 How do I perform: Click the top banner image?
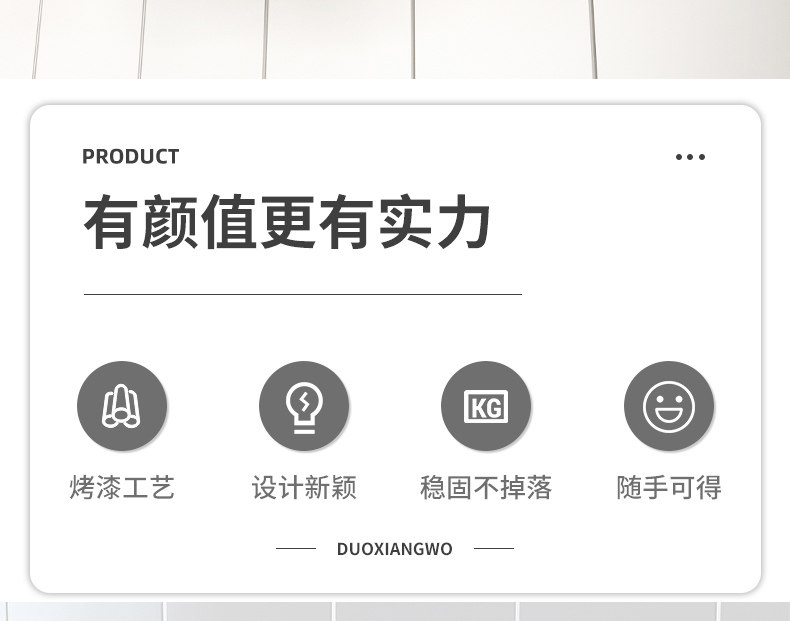click(x=395, y=39)
